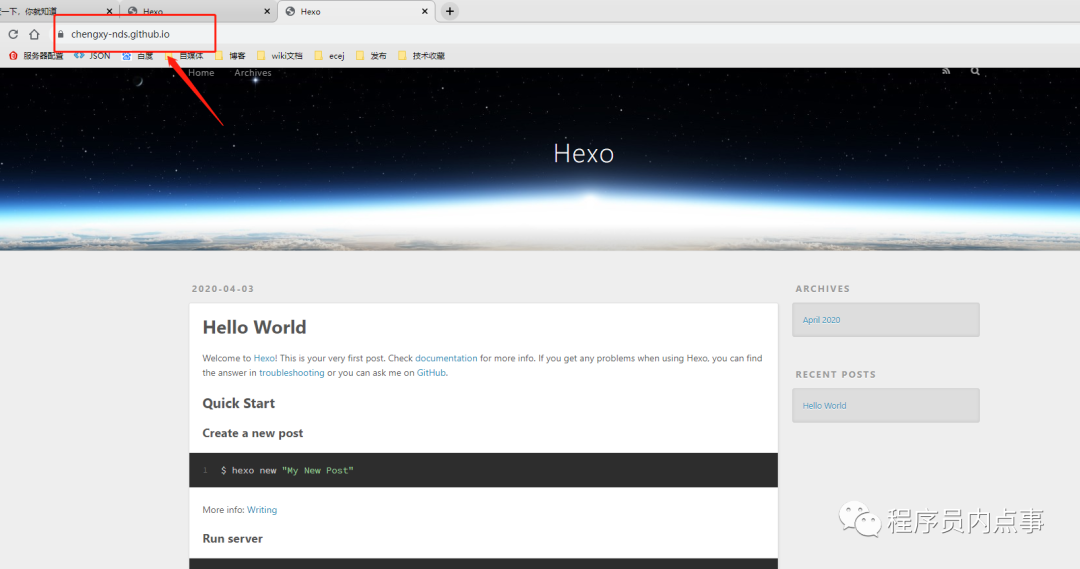Image resolution: width=1080 pixels, height=569 pixels.
Task: Click the ARCHIVES sidebar heading
Action: coord(822,289)
